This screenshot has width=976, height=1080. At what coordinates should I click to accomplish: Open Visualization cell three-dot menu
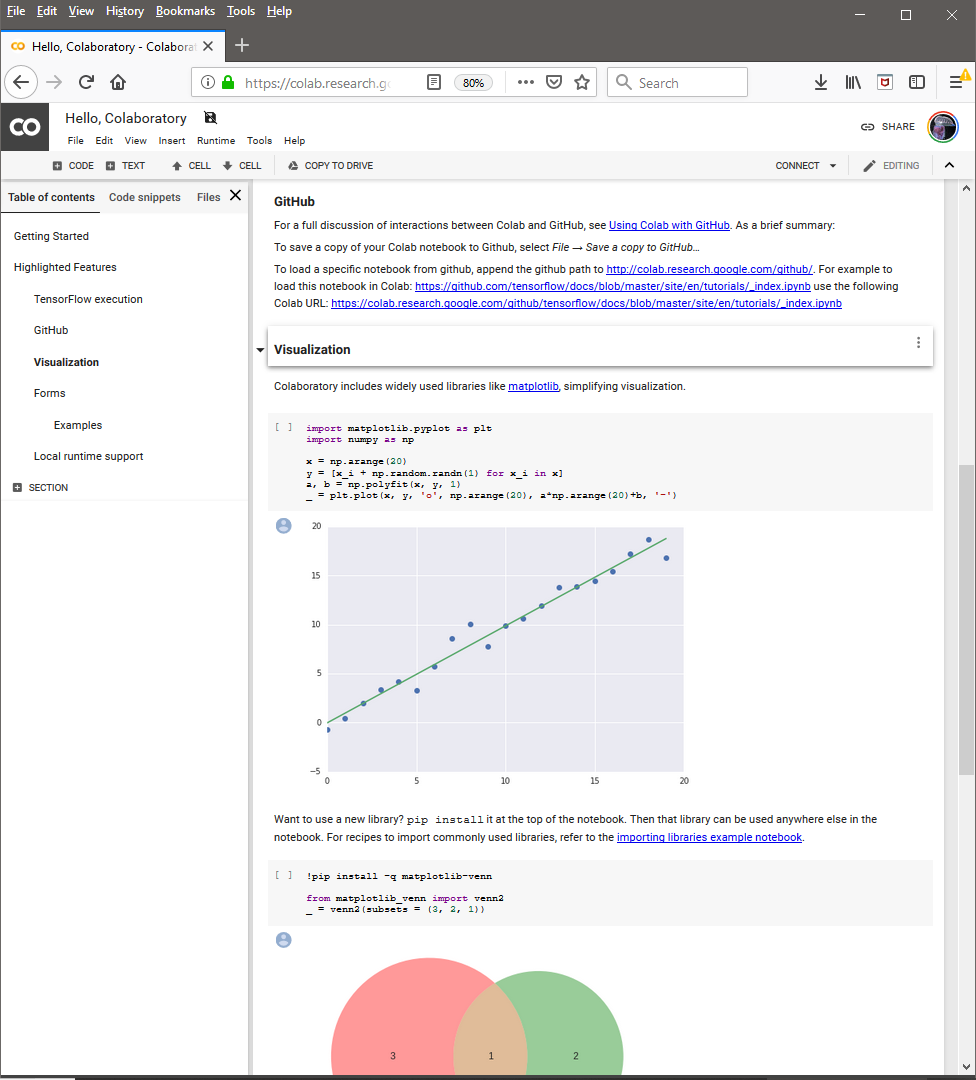(918, 342)
